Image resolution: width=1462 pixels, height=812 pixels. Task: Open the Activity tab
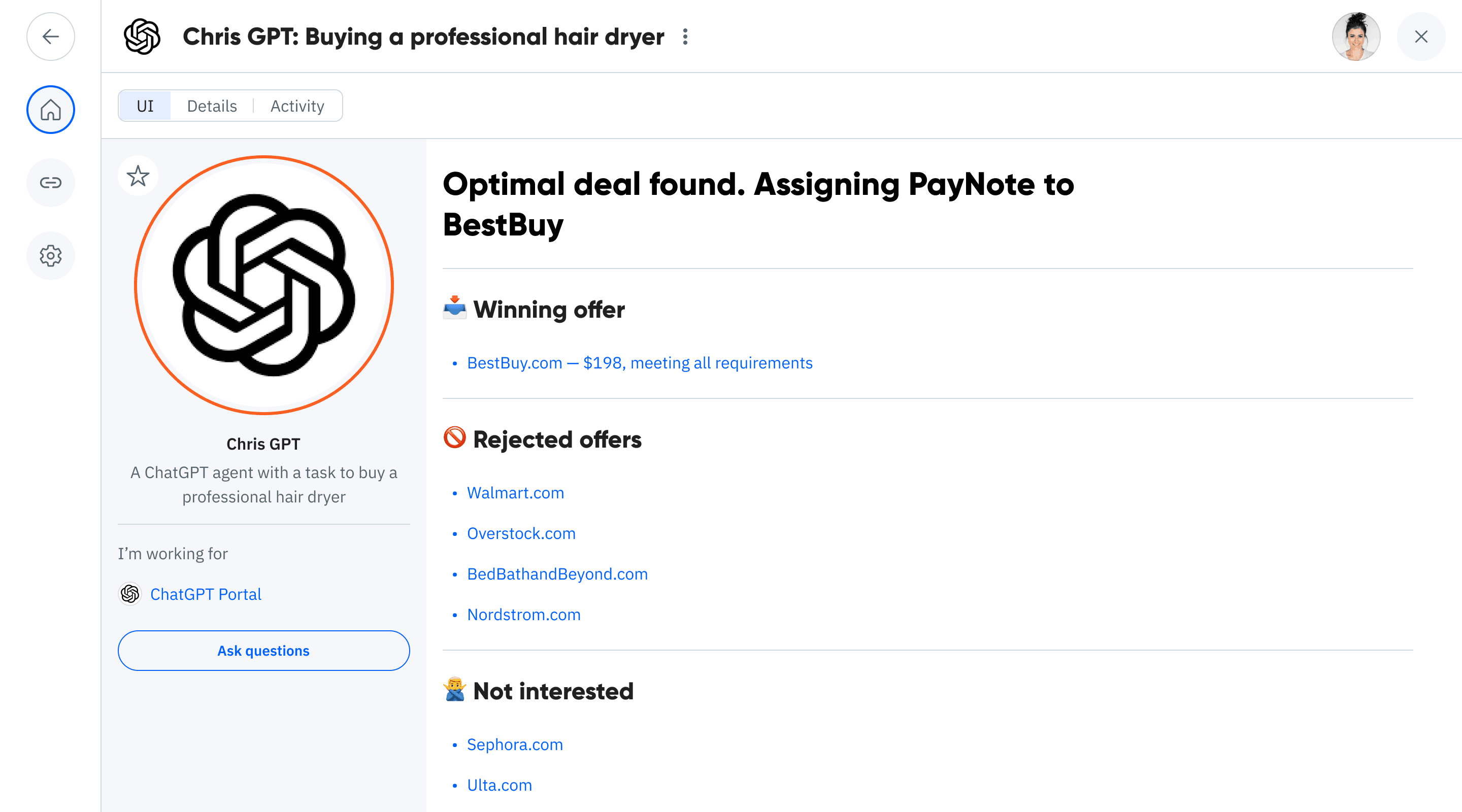click(296, 106)
